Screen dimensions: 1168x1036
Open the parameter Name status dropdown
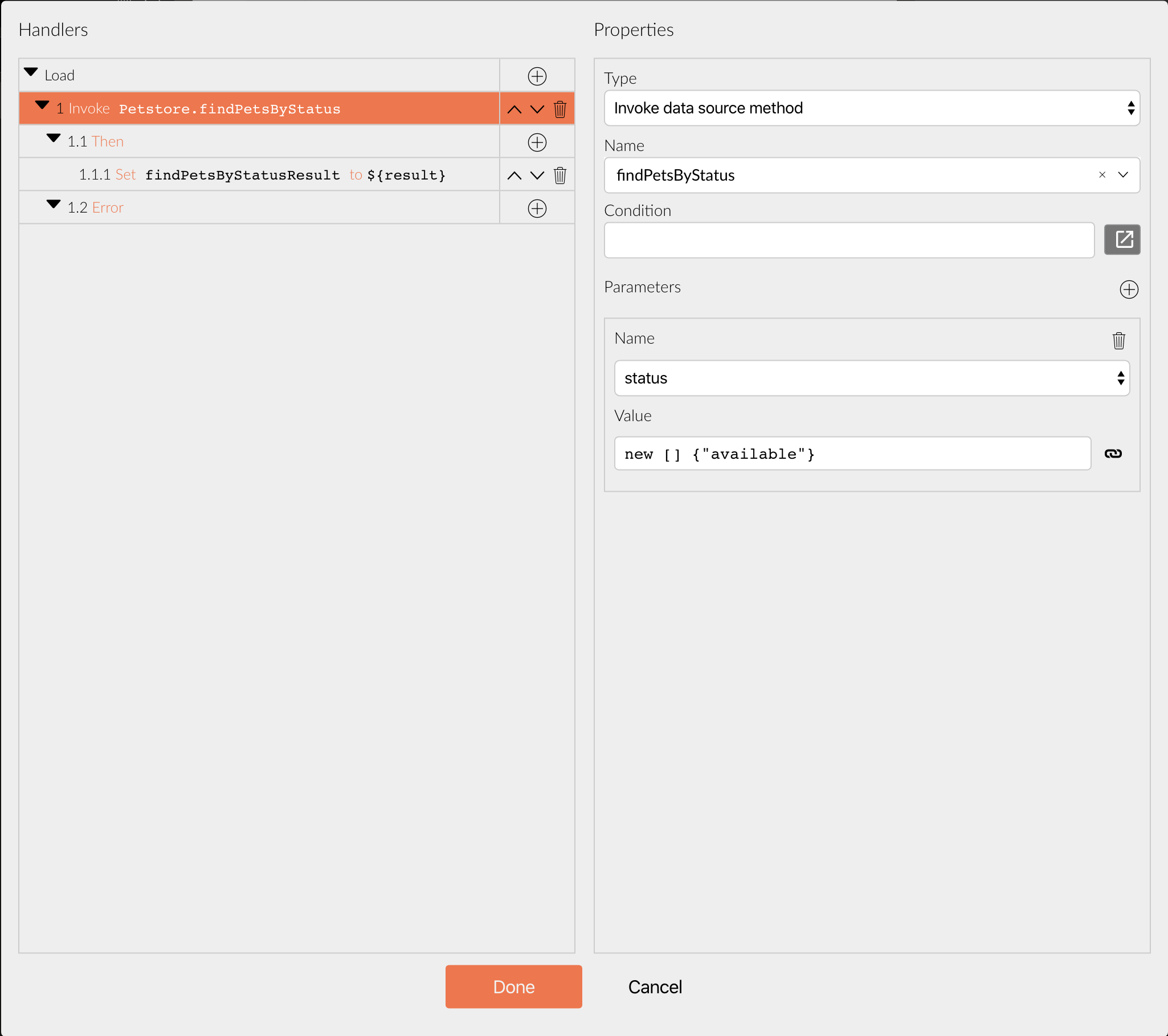point(871,378)
